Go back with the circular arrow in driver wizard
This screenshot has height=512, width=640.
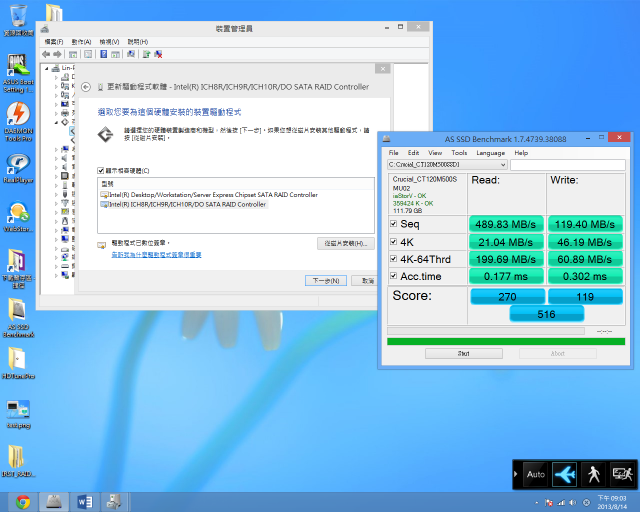[86, 87]
